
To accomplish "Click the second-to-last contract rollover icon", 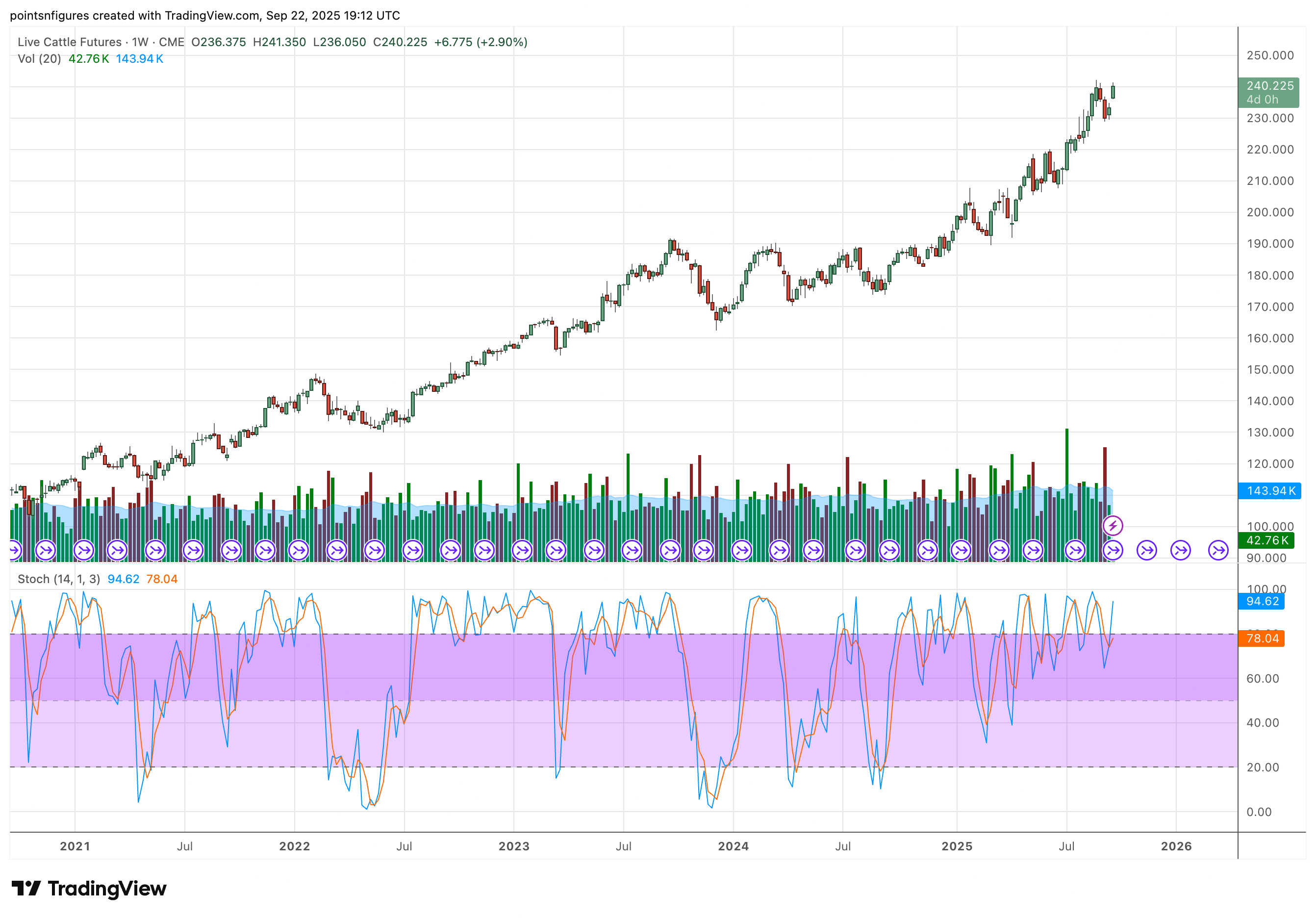I will 1180,550.
